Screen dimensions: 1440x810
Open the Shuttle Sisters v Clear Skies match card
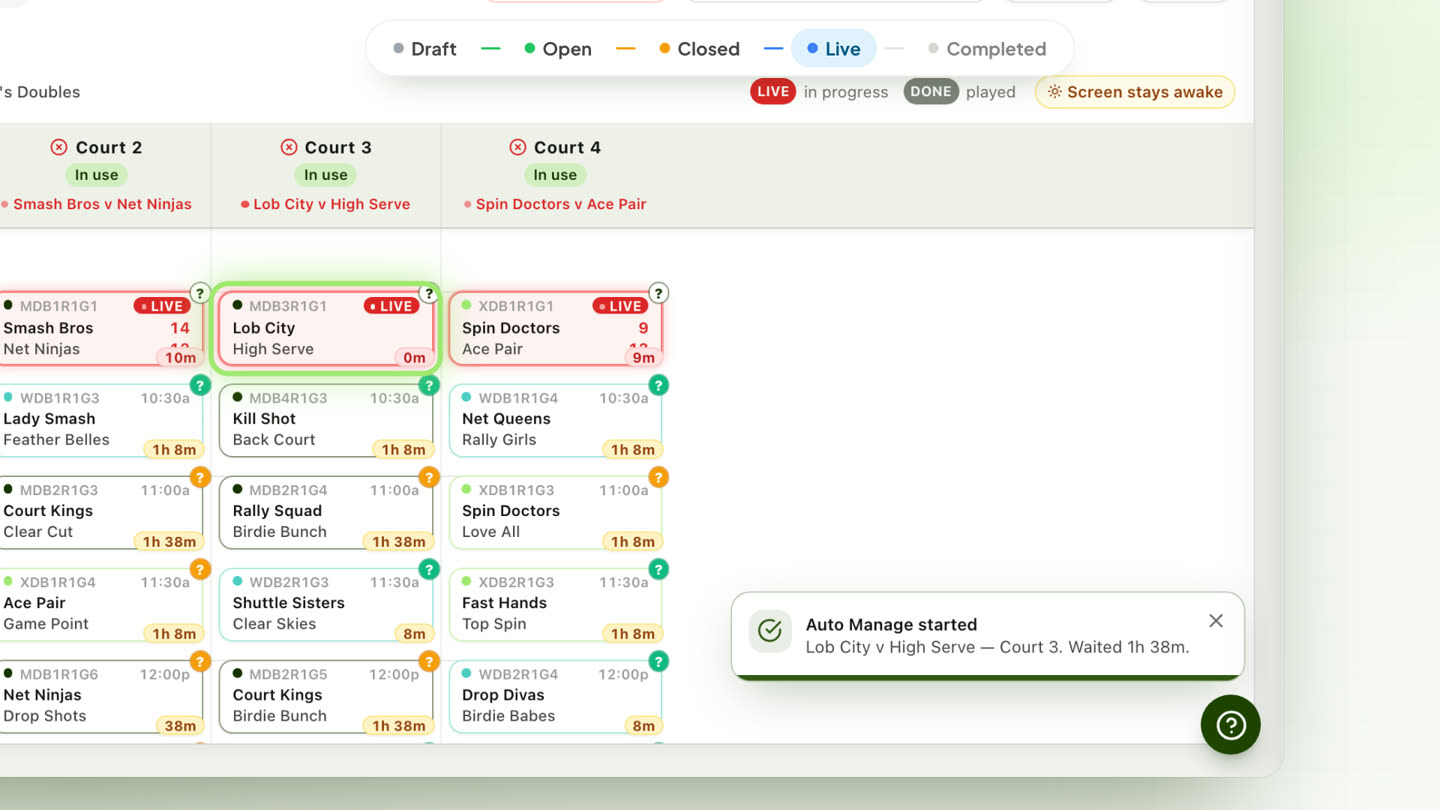(326, 605)
